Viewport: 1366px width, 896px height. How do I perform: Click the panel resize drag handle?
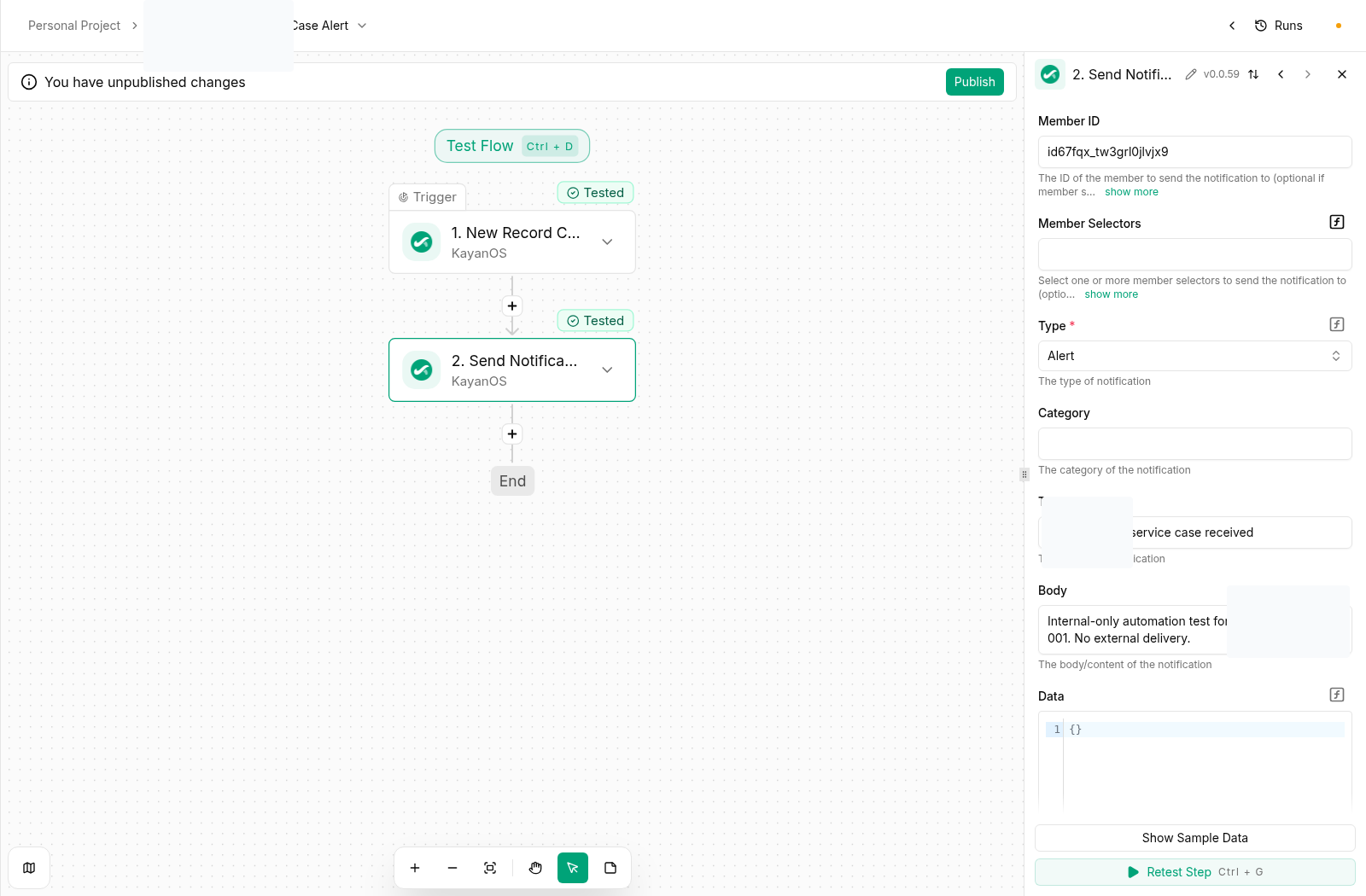tap(1024, 474)
